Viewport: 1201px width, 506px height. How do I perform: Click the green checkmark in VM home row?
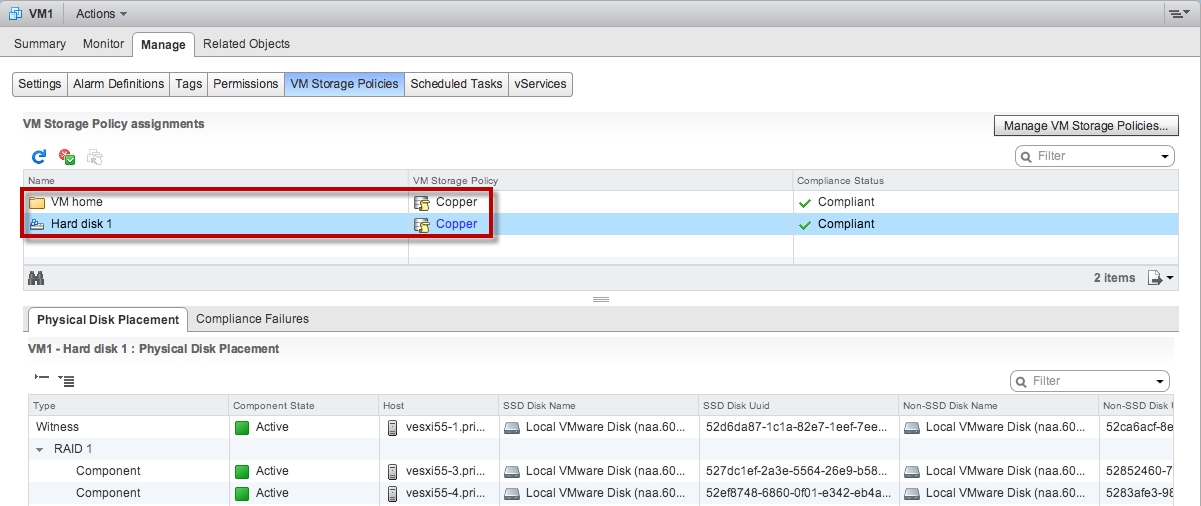[x=805, y=203]
